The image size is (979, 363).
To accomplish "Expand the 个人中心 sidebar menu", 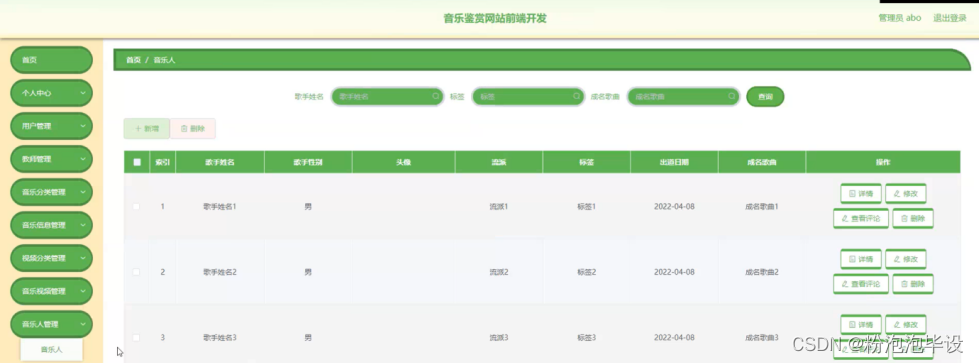I will pyautogui.click(x=51, y=93).
